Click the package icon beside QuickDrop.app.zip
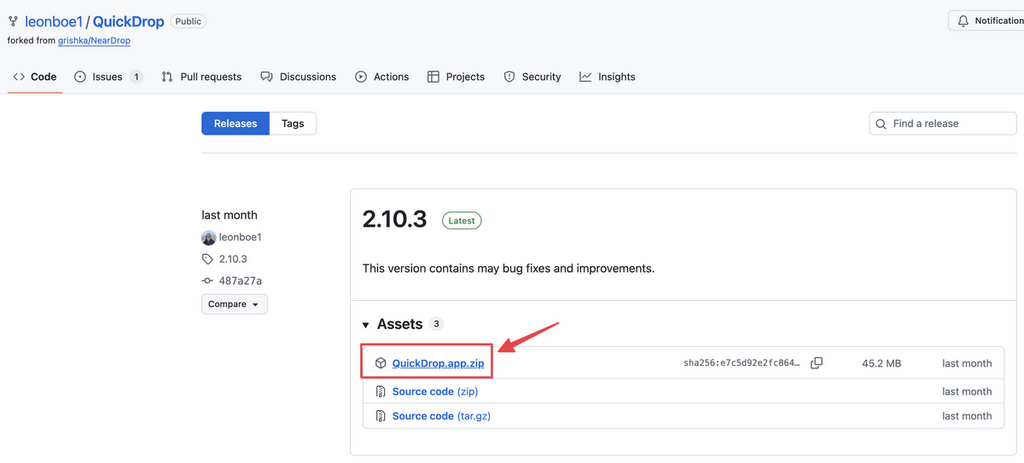 click(380, 363)
